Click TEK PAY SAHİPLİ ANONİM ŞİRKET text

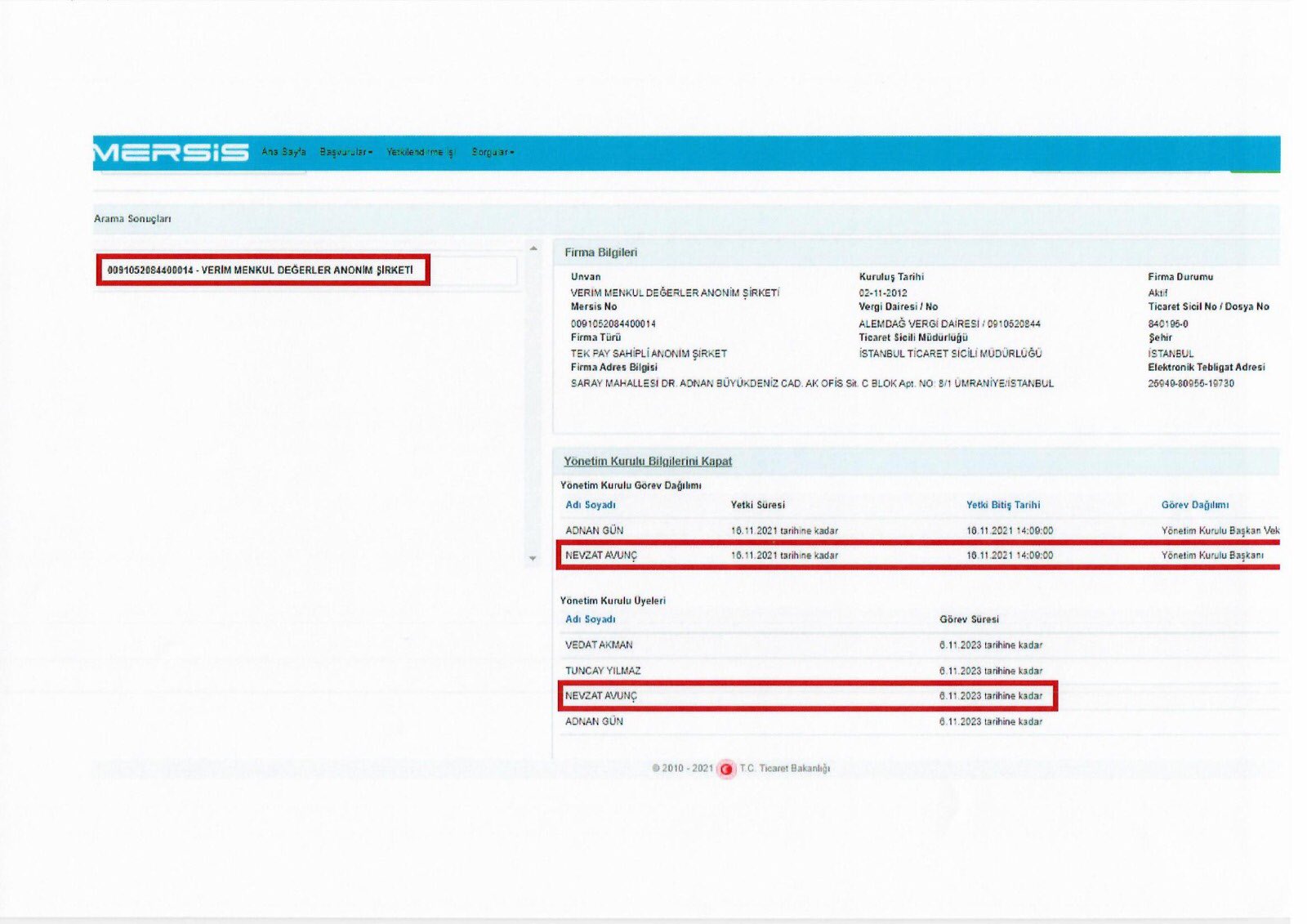point(649,354)
